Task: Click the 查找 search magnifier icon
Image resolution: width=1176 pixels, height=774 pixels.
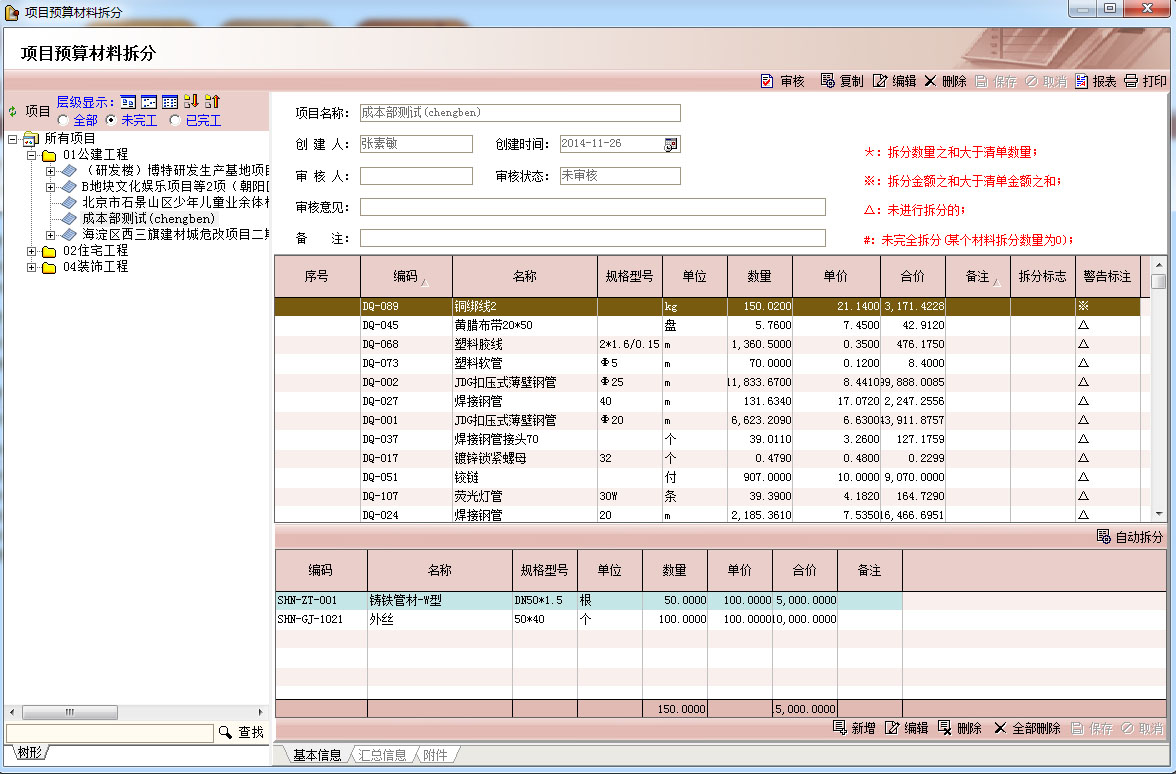Action: click(x=226, y=733)
